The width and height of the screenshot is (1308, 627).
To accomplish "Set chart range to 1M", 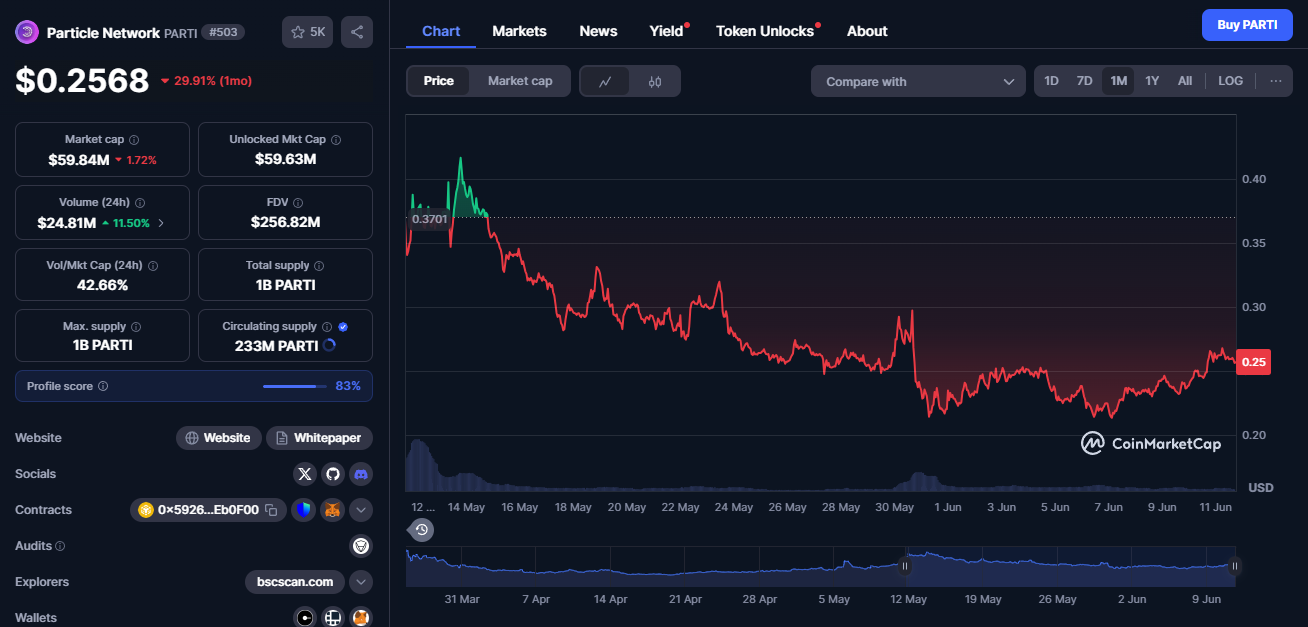I will click(1118, 81).
